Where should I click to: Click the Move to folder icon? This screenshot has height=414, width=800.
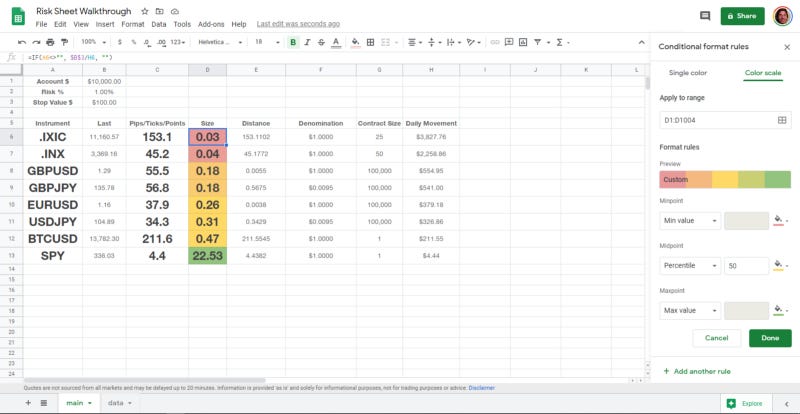pos(160,11)
